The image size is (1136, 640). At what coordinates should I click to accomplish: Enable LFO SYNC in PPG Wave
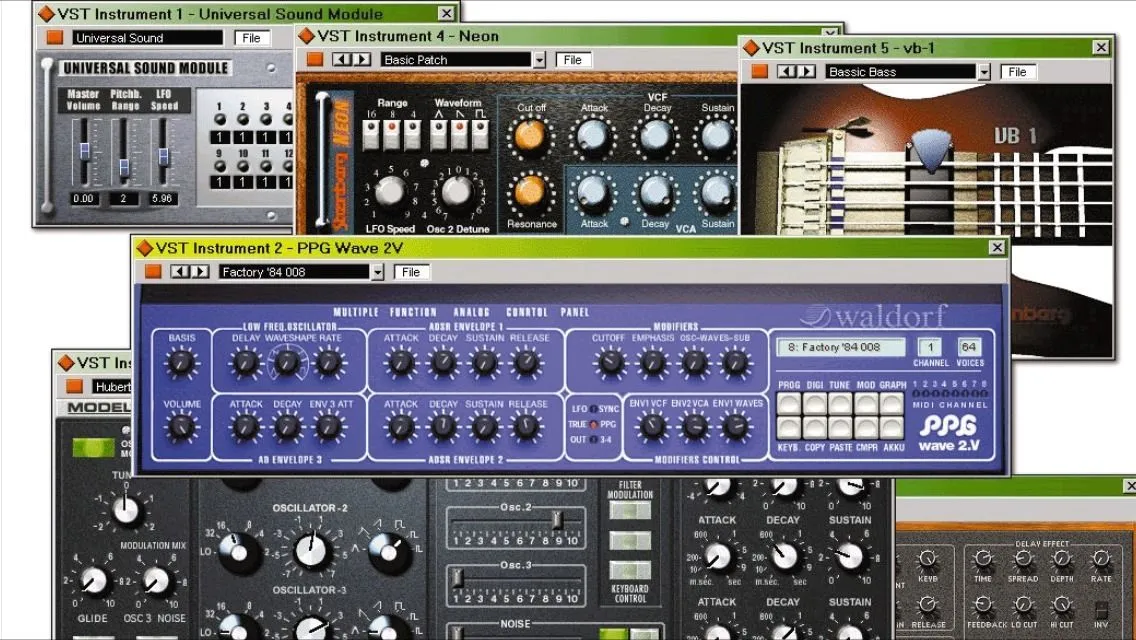click(593, 410)
